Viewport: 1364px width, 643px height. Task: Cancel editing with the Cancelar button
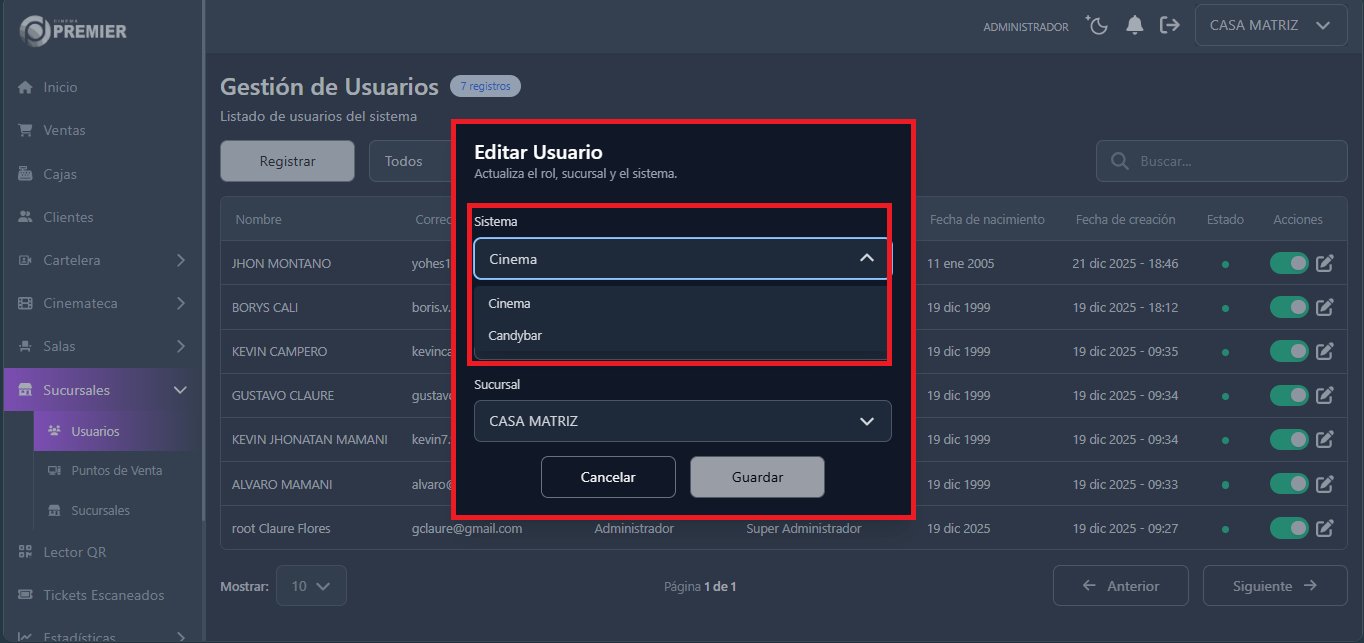coord(608,477)
